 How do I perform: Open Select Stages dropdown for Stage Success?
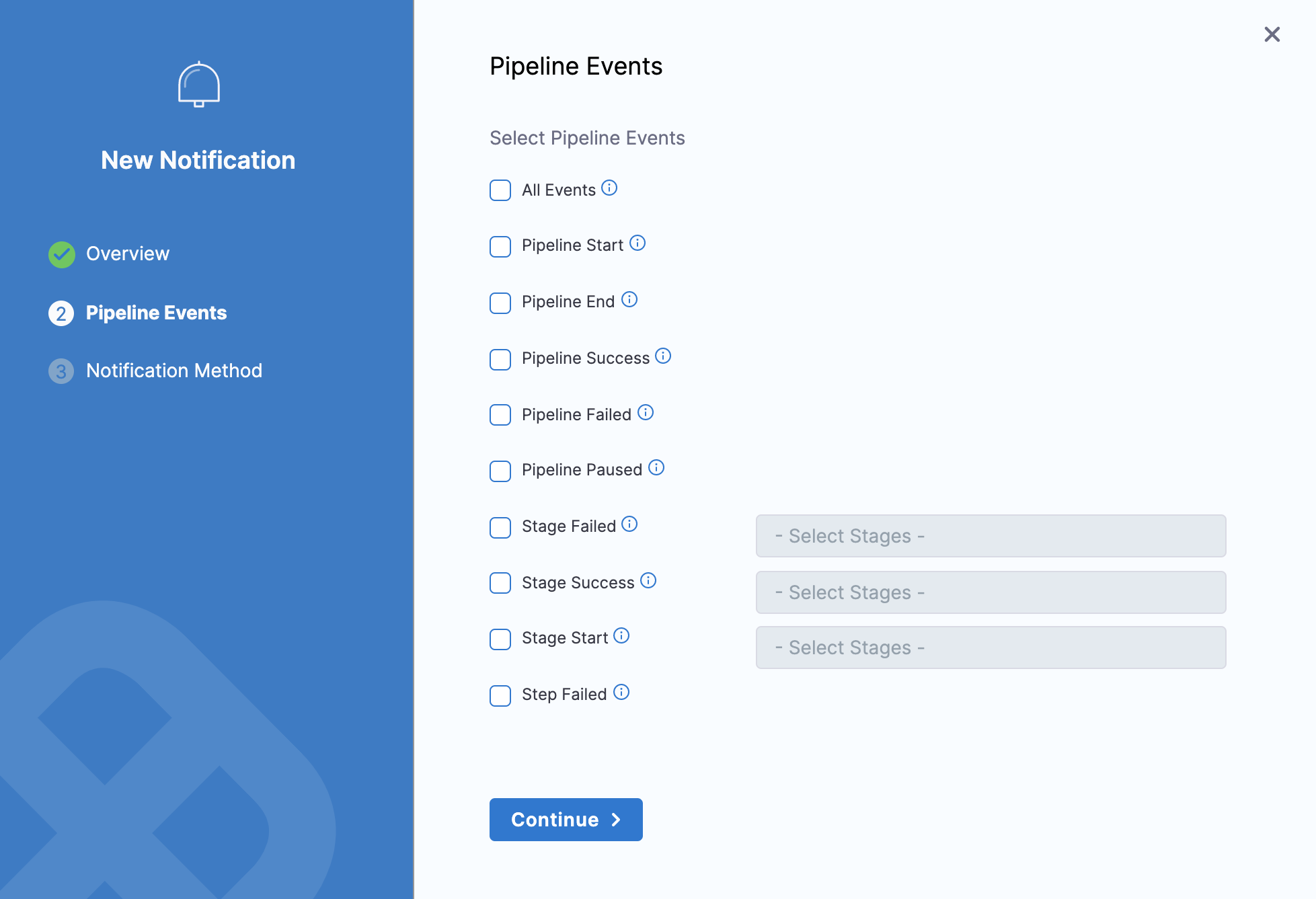coord(991,592)
